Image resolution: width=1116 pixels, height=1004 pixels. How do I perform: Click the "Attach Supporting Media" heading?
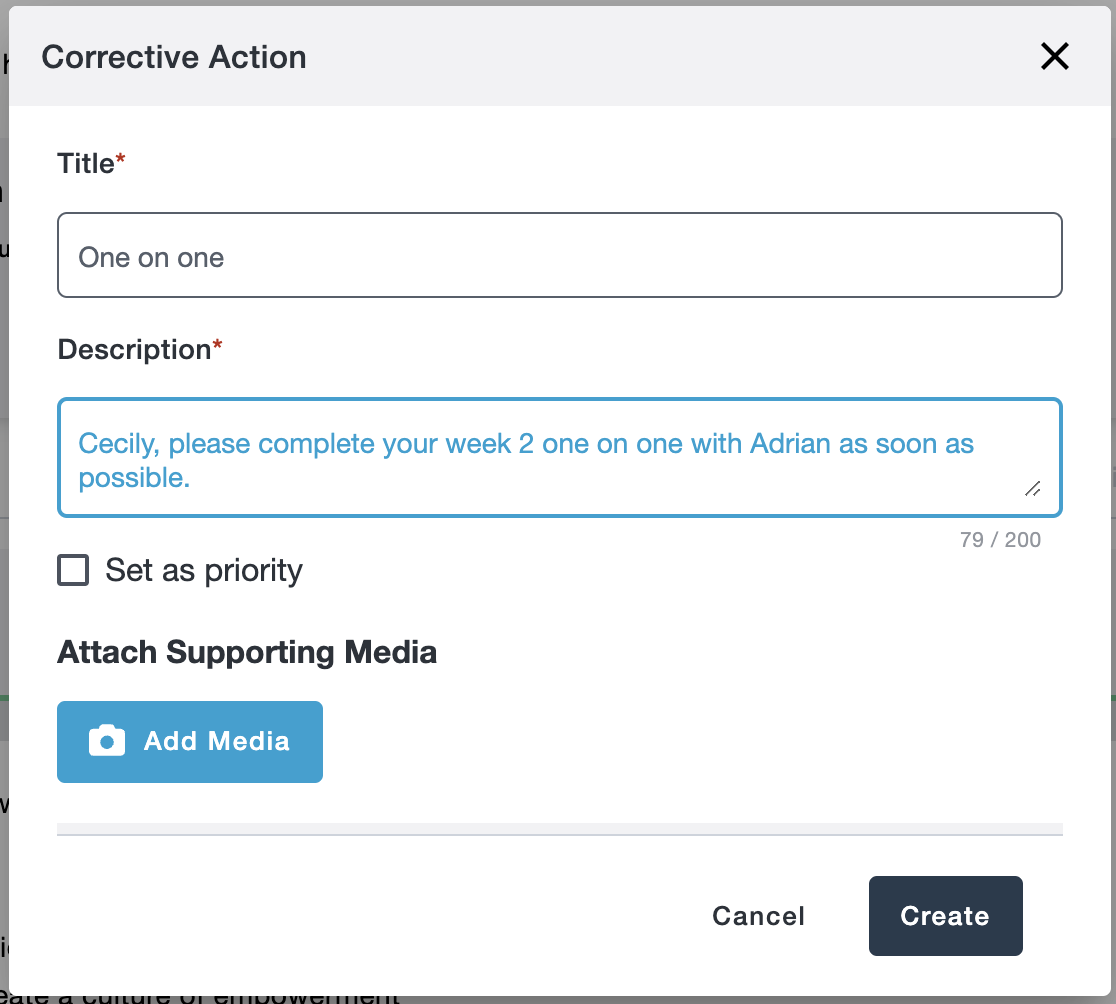[x=247, y=652]
